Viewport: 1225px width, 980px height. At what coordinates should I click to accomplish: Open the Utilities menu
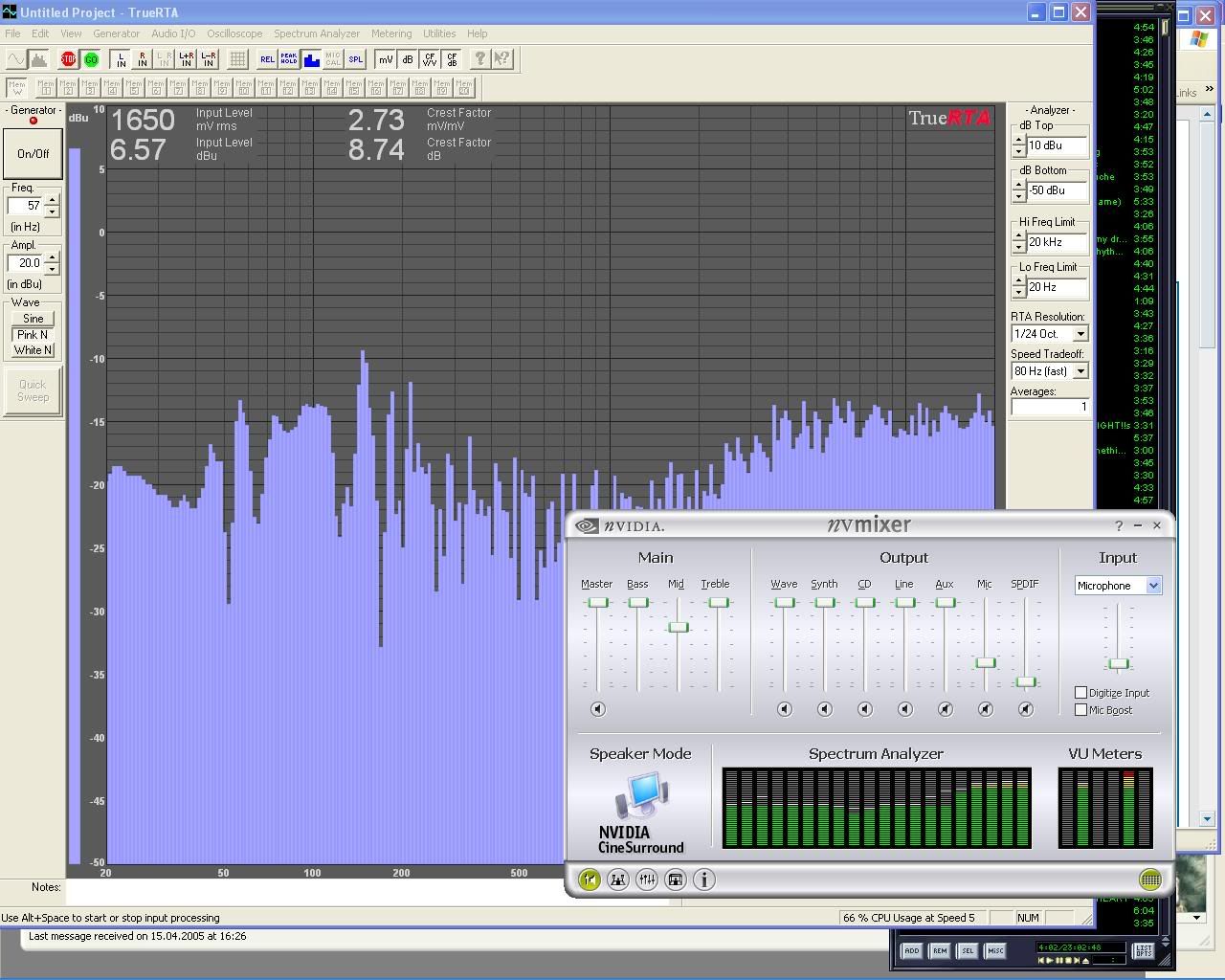(439, 33)
